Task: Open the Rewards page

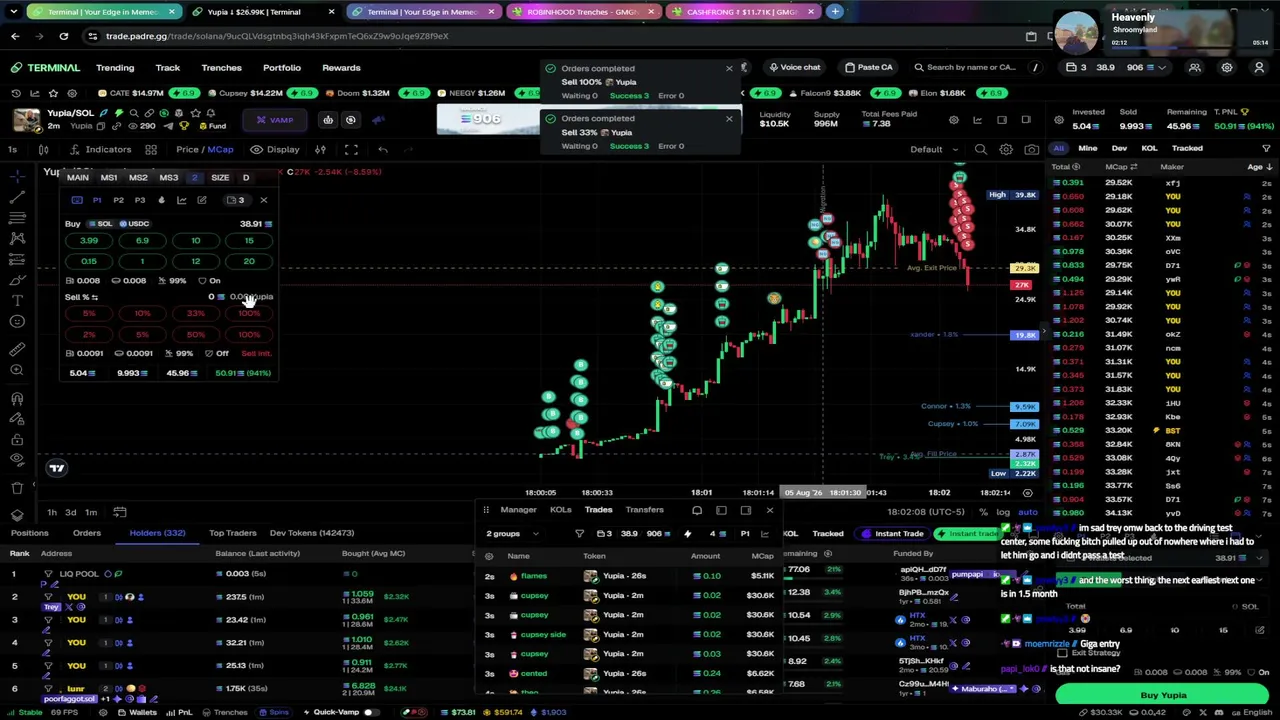Action: pyautogui.click(x=341, y=68)
